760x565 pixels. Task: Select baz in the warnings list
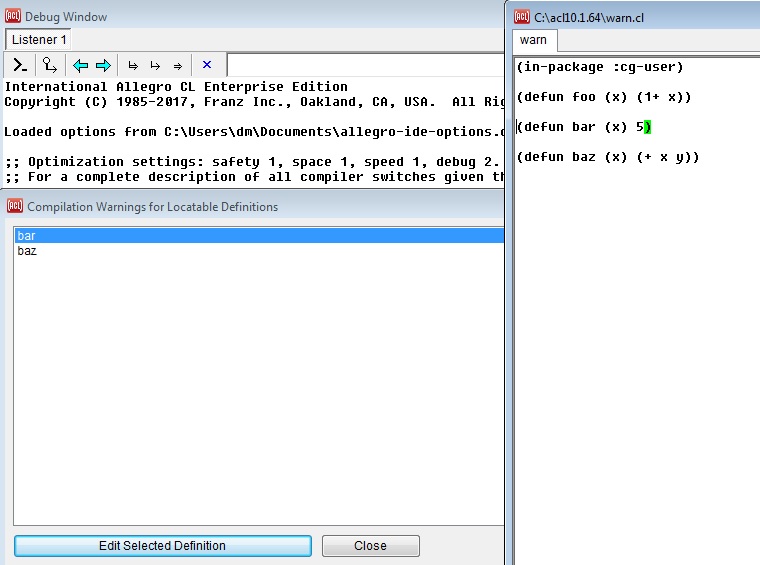pyautogui.click(x=27, y=251)
